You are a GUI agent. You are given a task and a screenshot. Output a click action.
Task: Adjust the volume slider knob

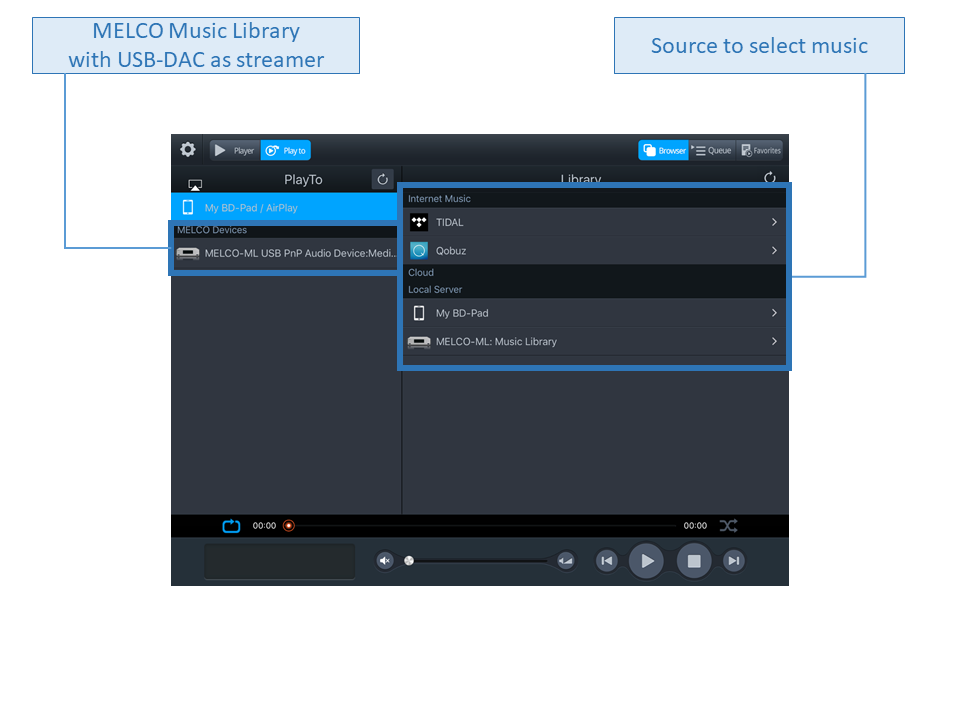(x=409, y=561)
